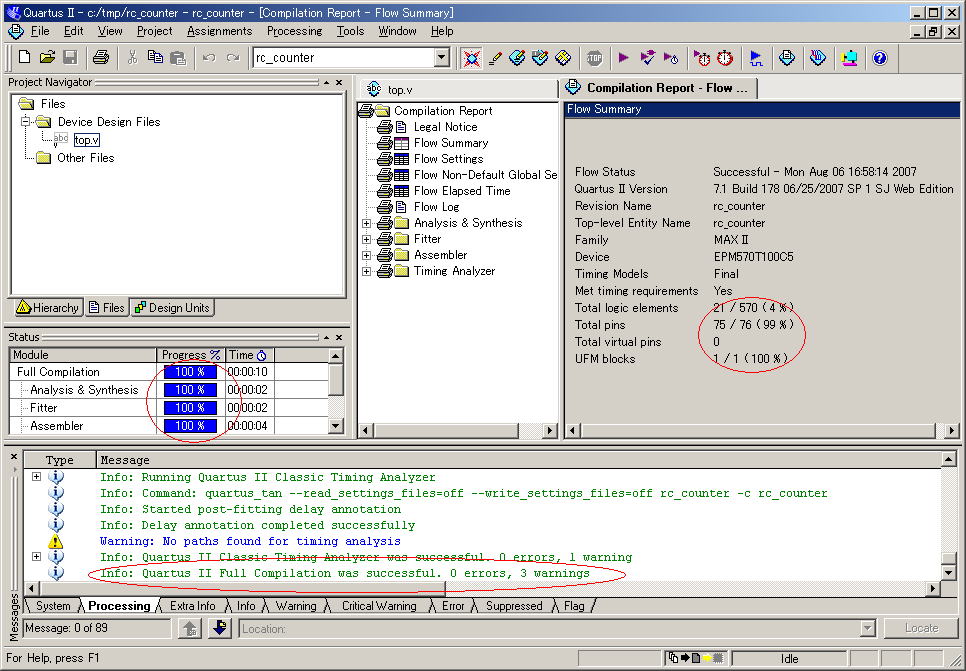Image resolution: width=966 pixels, height=671 pixels.
Task: Expand the Timing Analyzer report folder
Action: pyautogui.click(x=367, y=271)
